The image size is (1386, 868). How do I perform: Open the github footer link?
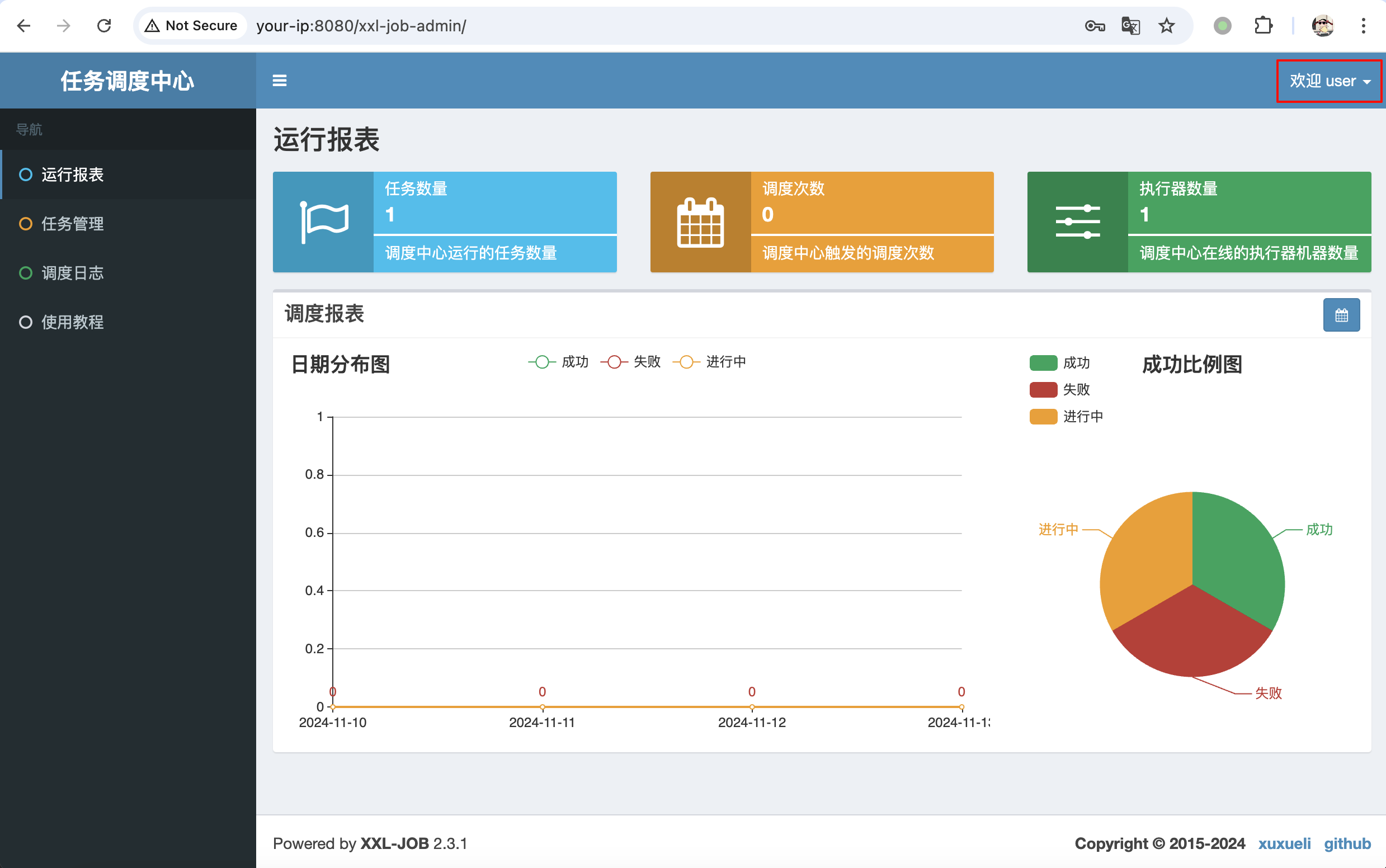click(1347, 843)
